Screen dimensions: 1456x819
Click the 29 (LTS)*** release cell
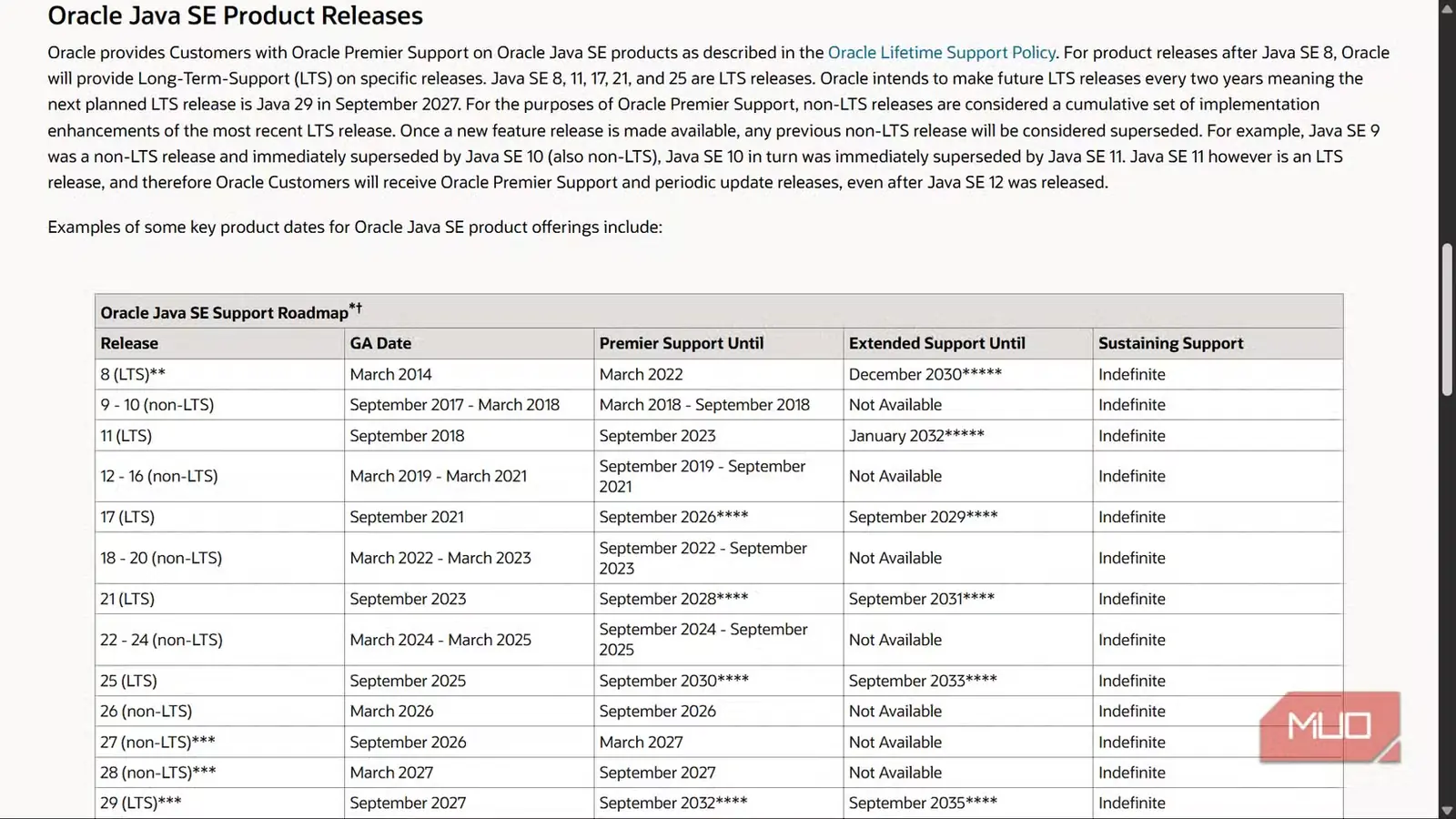pyautogui.click(x=219, y=803)
